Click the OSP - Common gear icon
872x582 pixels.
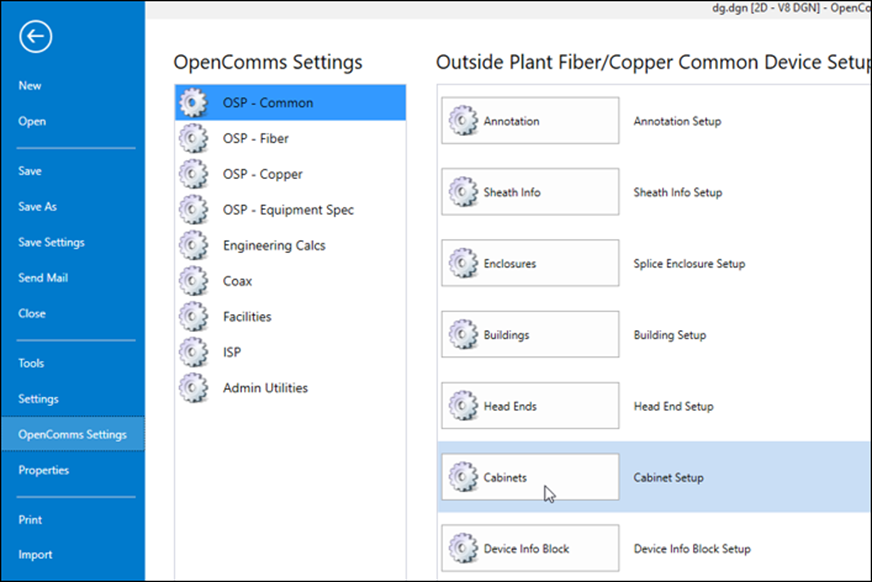click(194, 103)
